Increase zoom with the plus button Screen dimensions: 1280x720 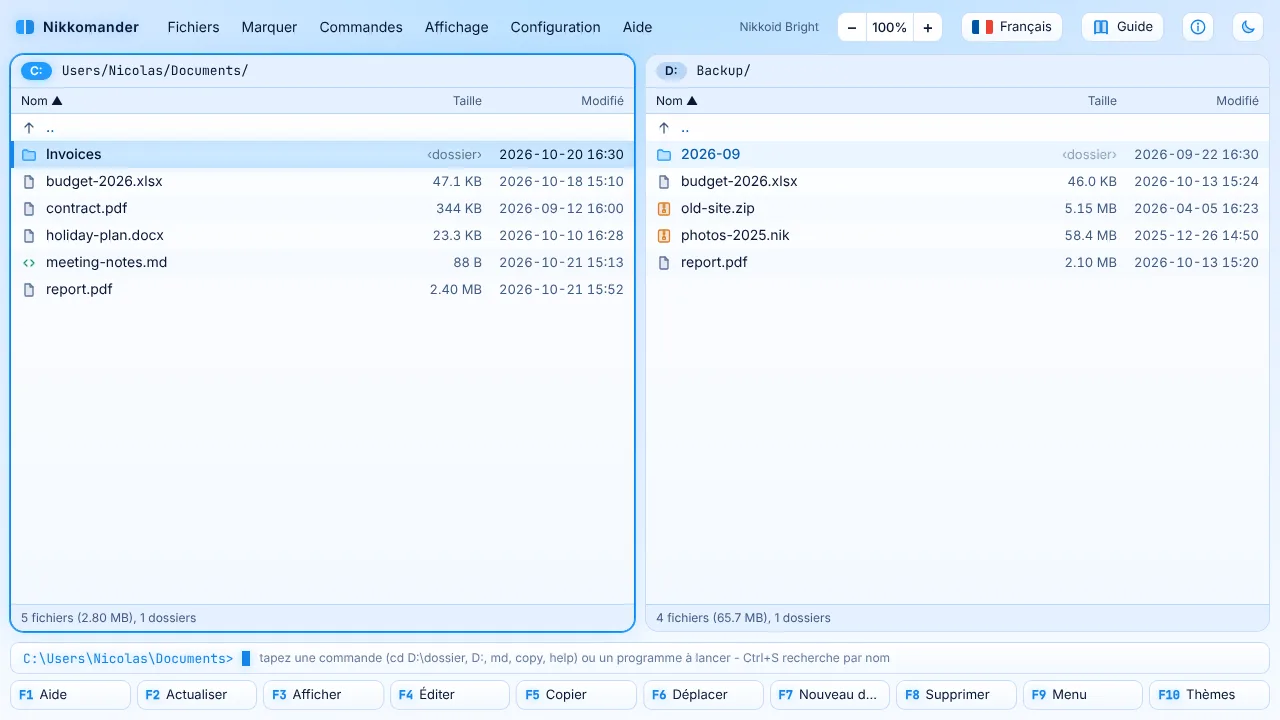[928, 28]
